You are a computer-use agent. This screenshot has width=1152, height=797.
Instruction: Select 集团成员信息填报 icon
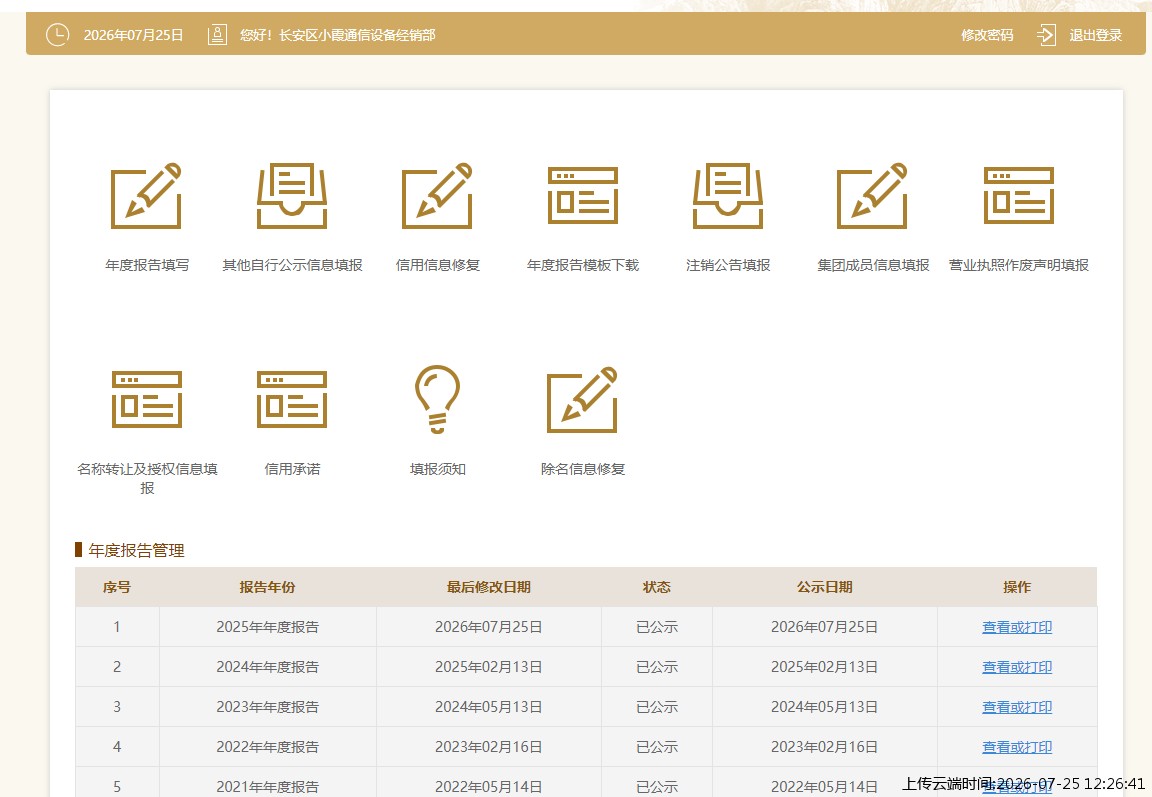[873, 195]
